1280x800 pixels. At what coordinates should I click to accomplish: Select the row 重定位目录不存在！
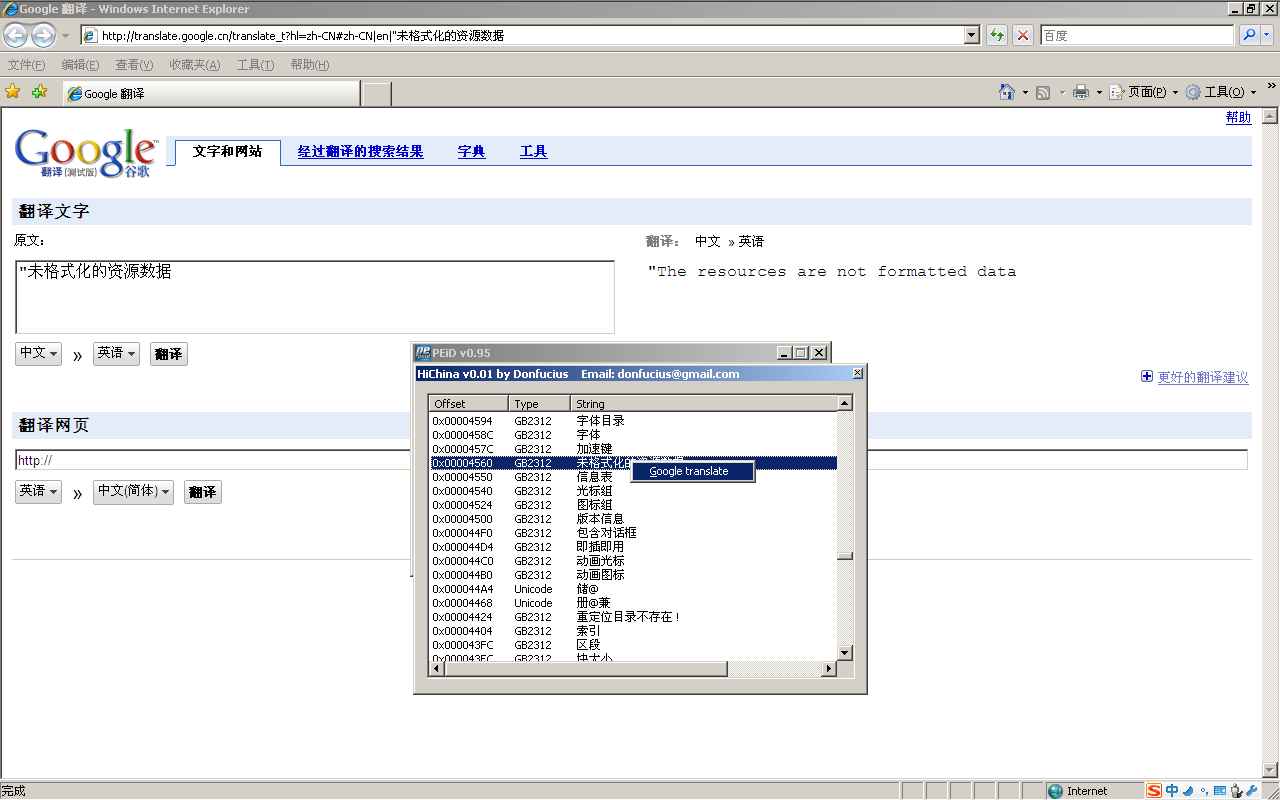pos(633,617)
